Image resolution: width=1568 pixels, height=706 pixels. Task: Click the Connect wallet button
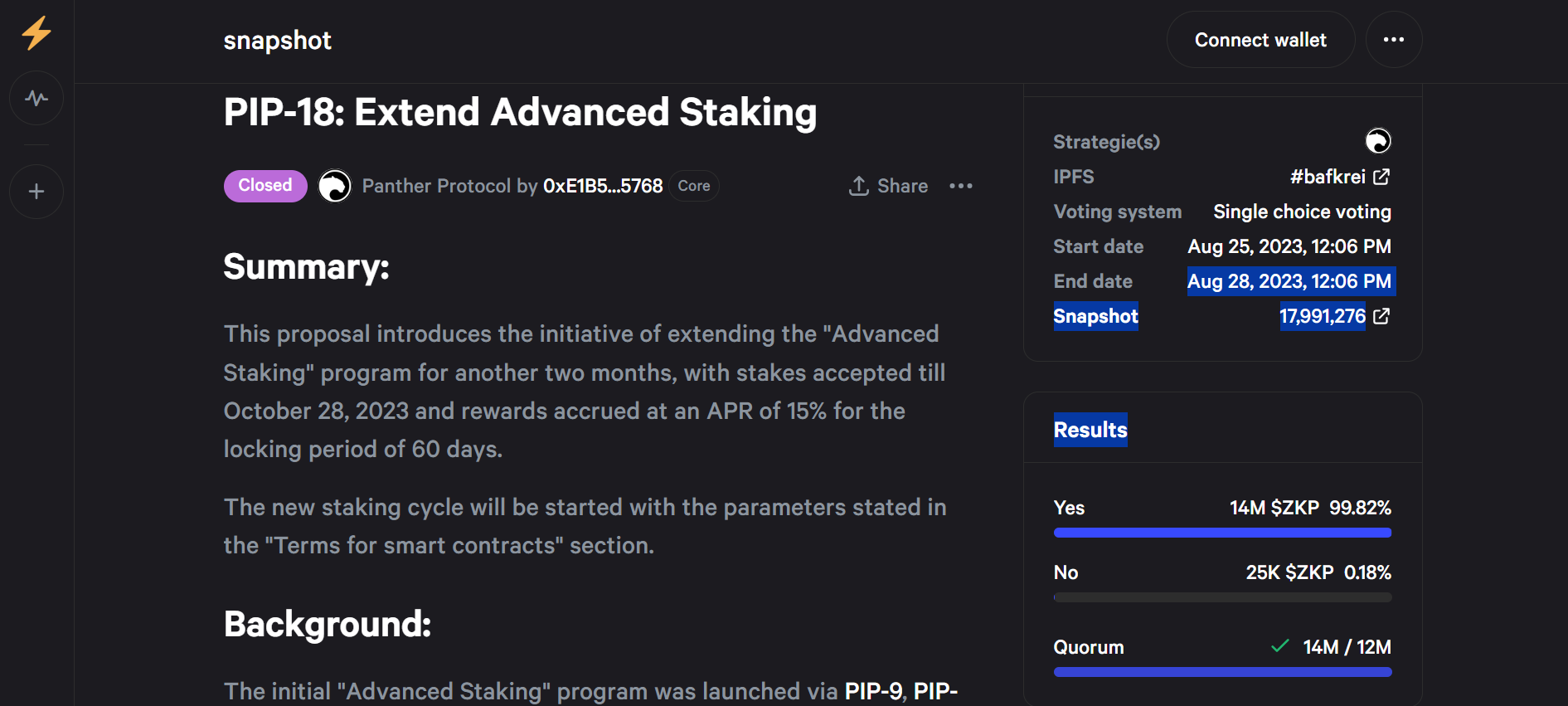1260,40
